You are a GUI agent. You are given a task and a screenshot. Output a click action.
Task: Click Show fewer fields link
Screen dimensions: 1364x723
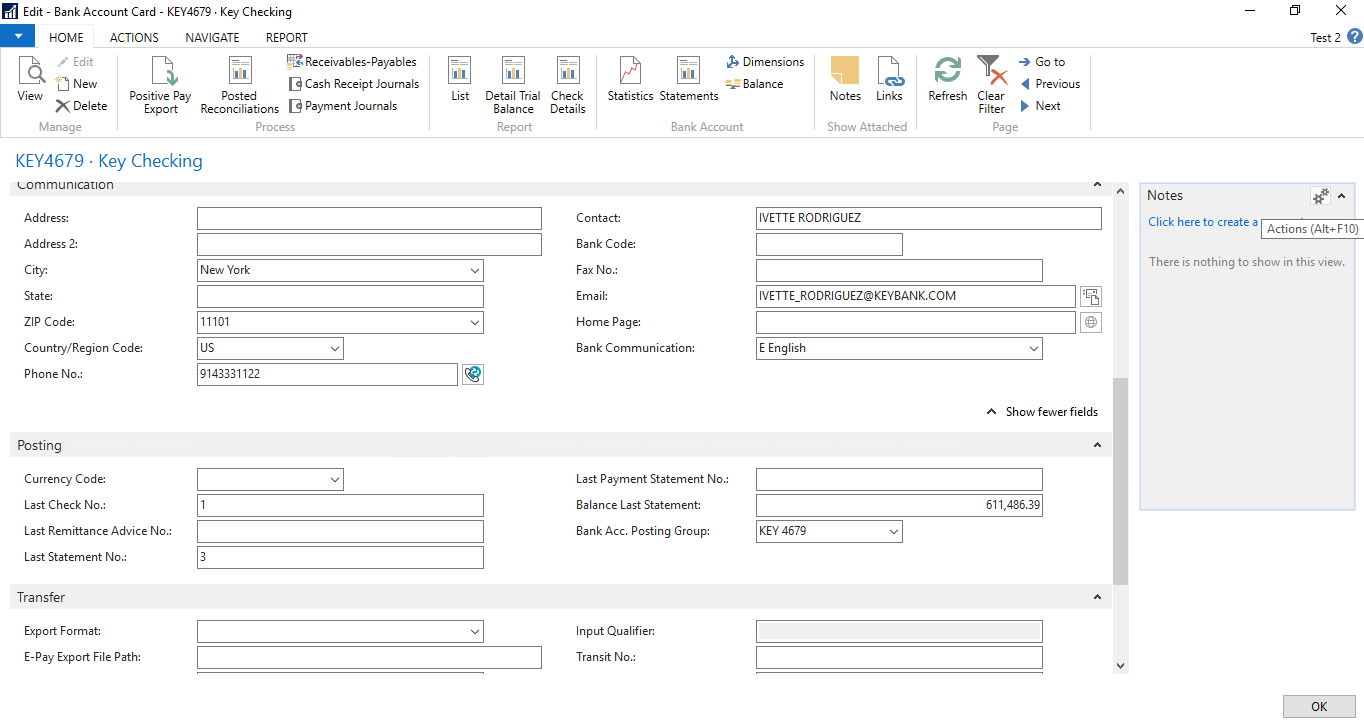[1041, 411]
